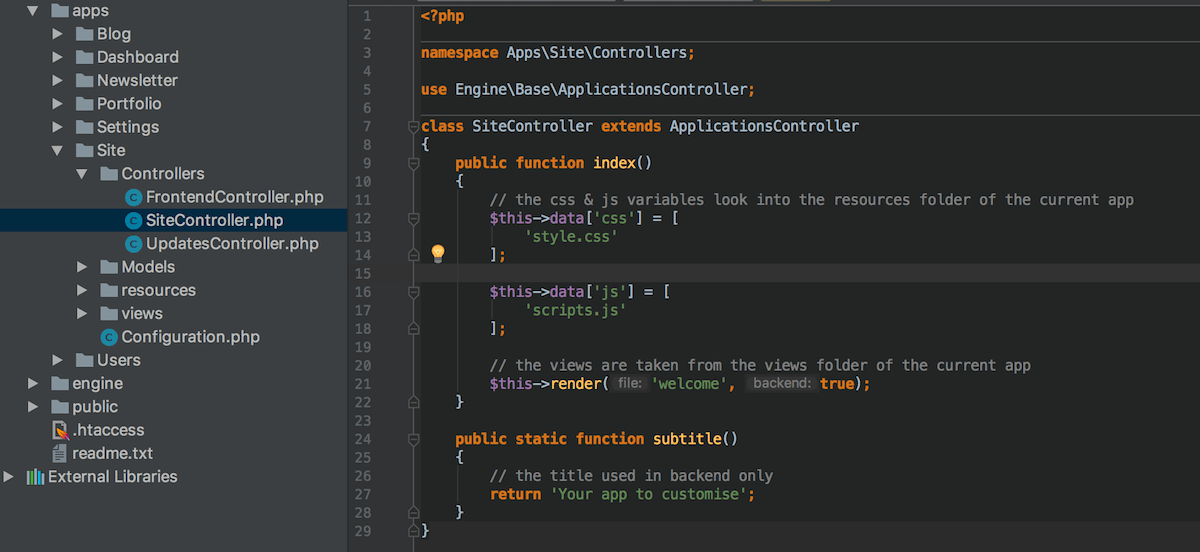Click the 'scripts.js' string
Screen dimensions: 1200x552
[x=575, y=310]
